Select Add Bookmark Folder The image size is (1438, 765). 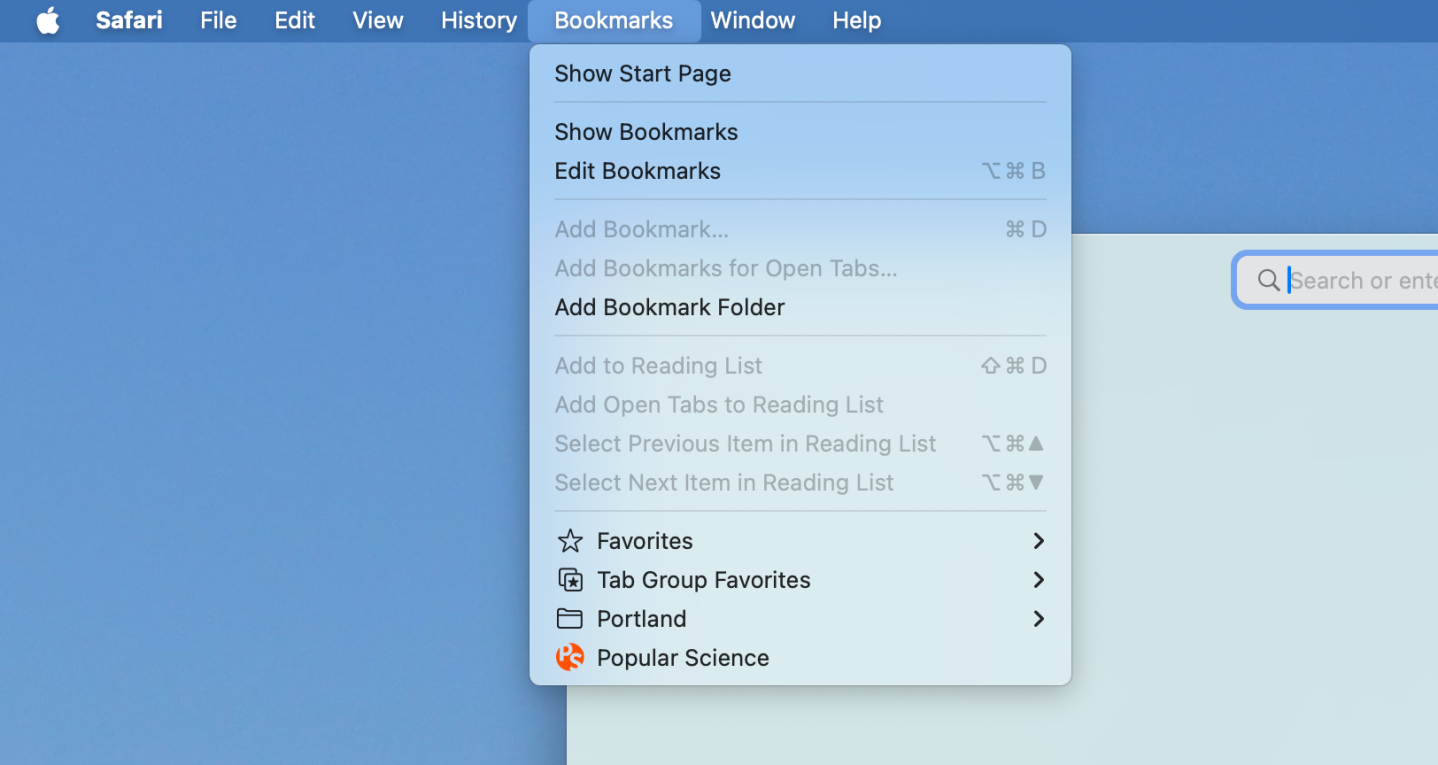[669, 307]
